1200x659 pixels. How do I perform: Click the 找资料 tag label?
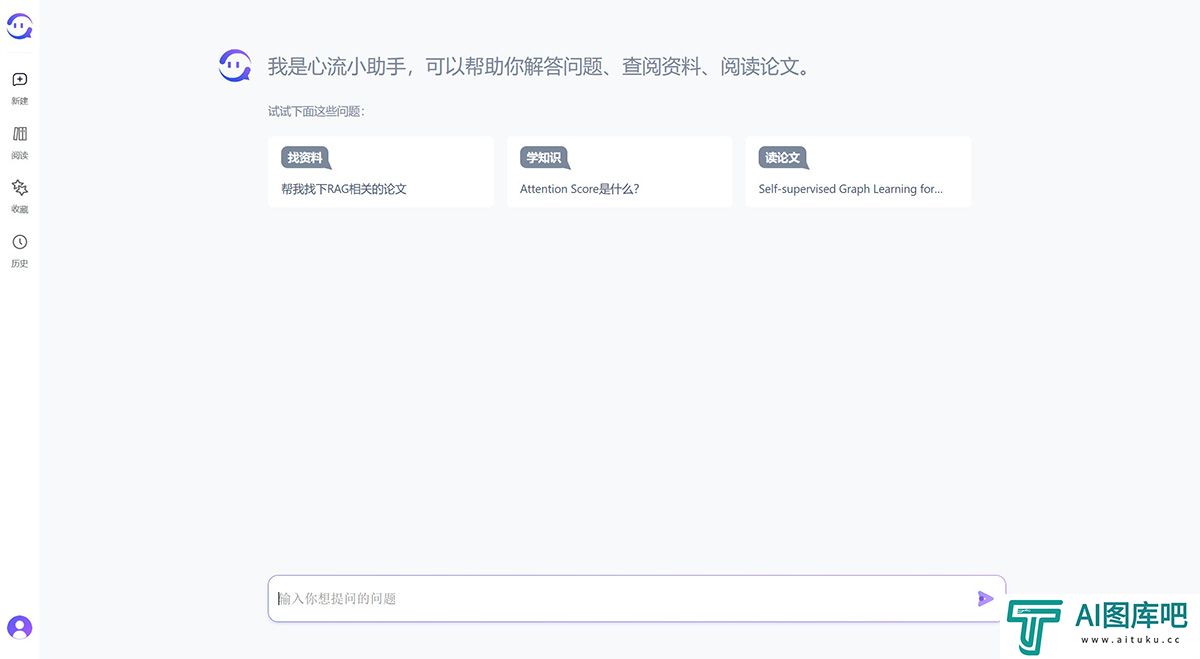[305, 158]
